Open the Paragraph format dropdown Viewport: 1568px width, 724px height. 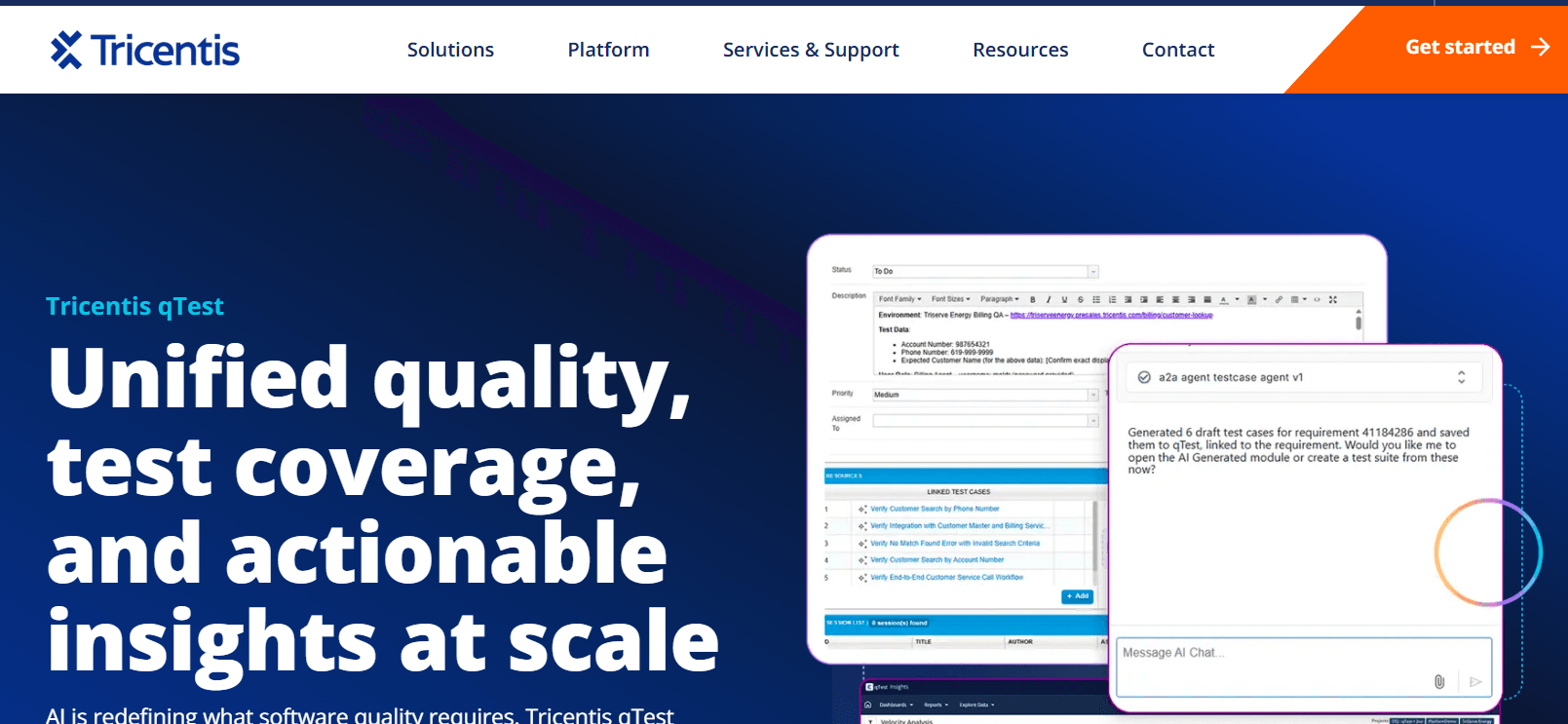[1000, 299]
